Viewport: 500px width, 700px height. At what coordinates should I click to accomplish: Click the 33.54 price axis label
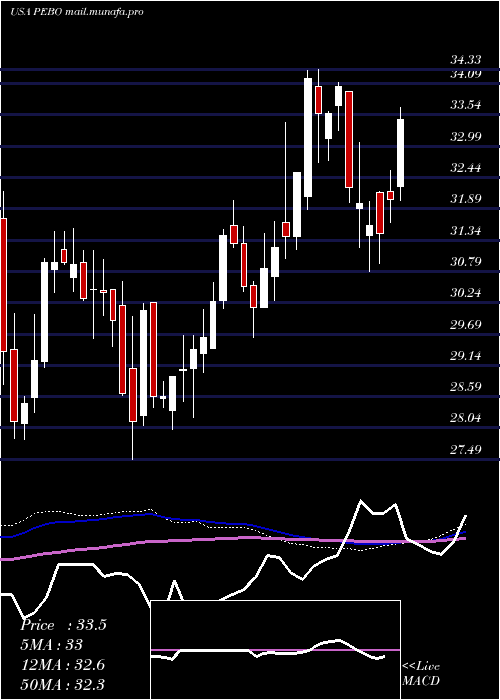point(465,105)
